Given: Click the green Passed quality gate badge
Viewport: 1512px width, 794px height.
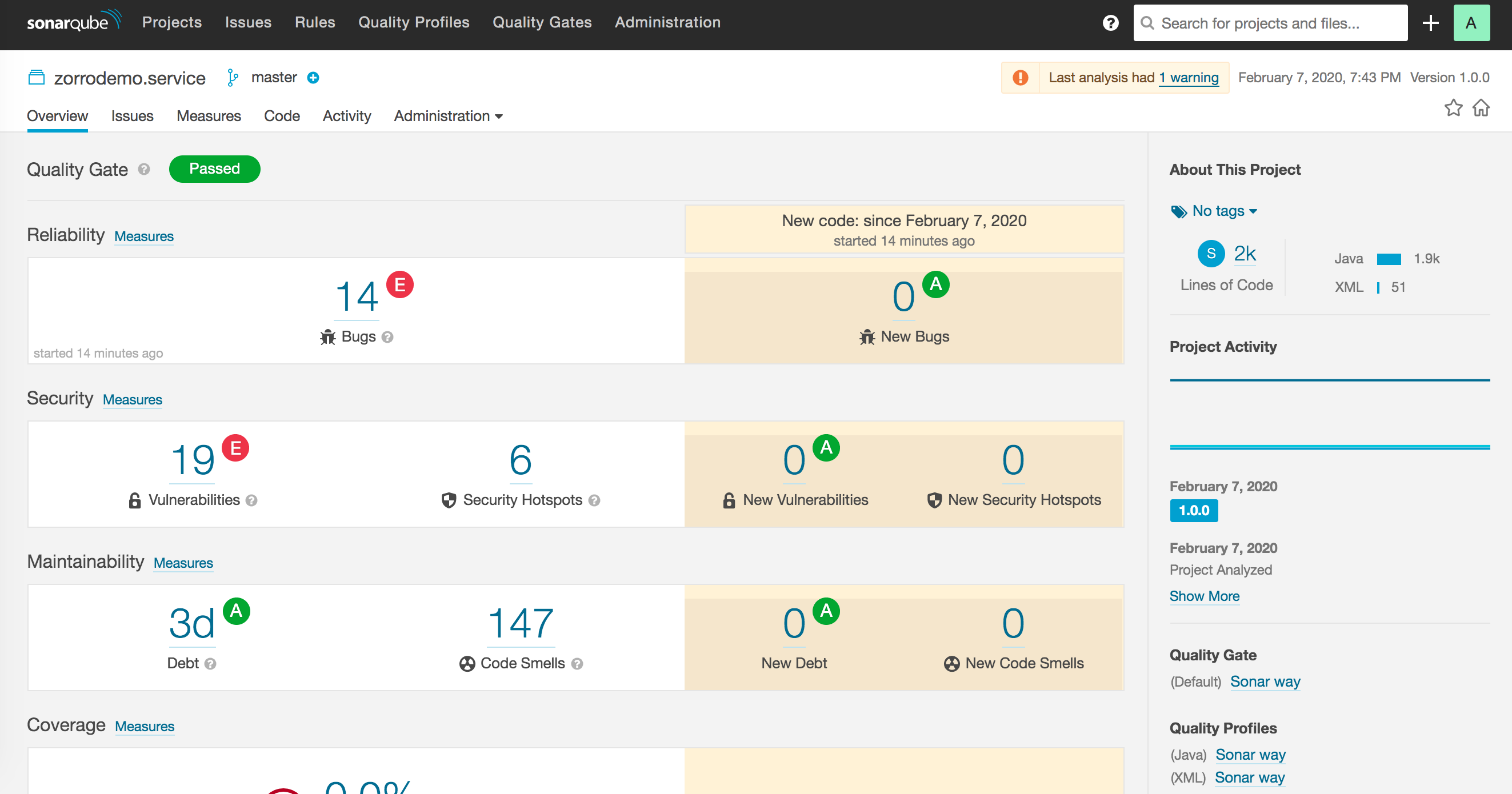Looking at the screenshot, I should 215,169.
